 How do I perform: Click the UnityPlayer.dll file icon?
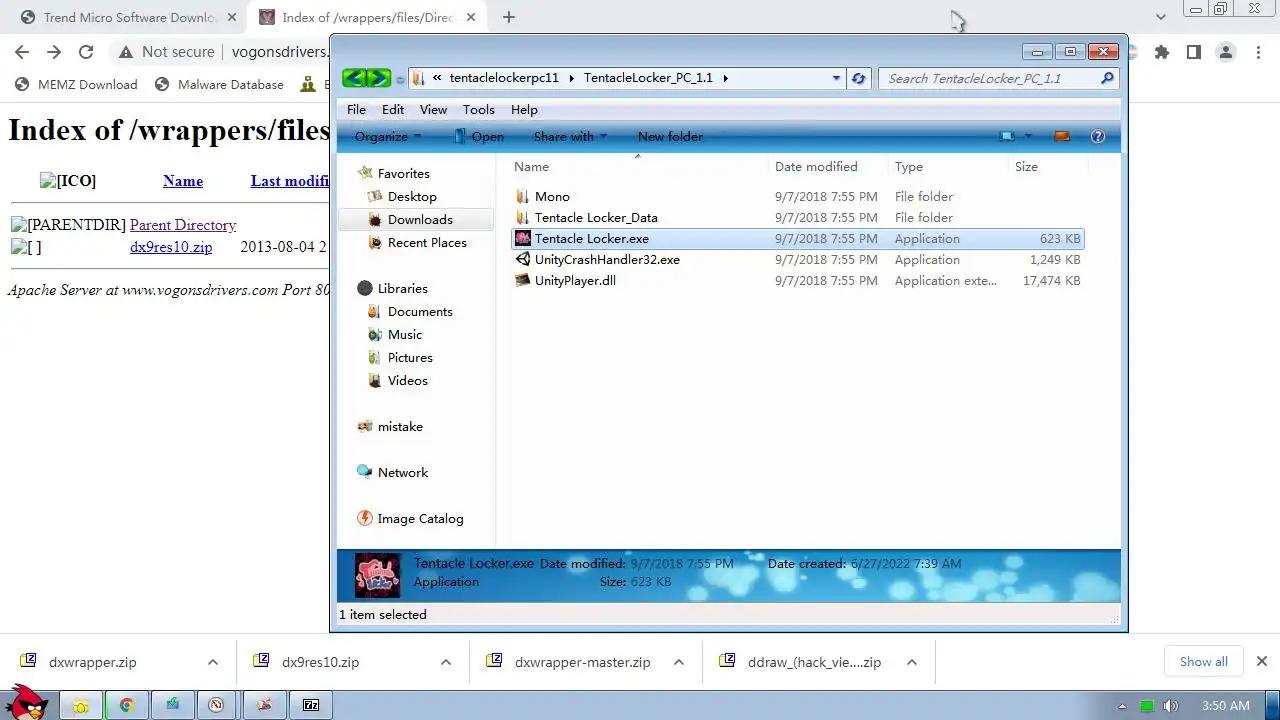tap(522, 280)
